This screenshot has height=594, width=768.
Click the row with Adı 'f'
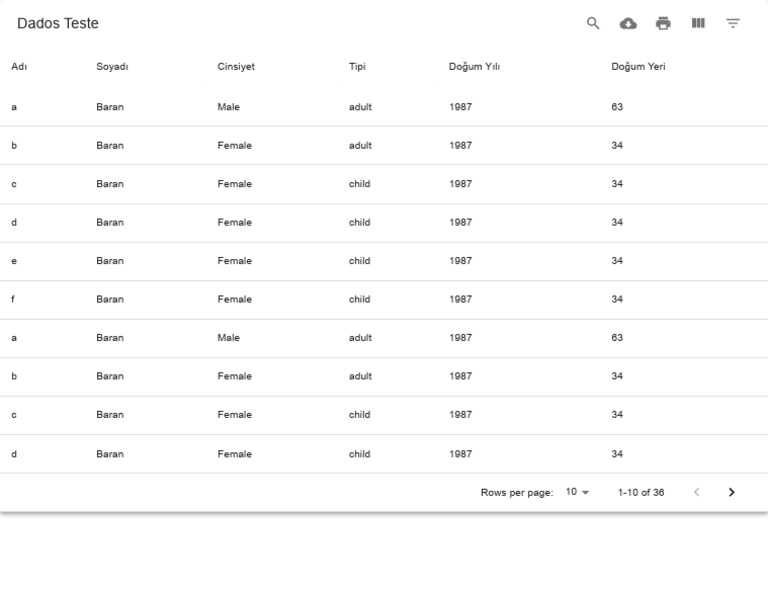[384, 300]
